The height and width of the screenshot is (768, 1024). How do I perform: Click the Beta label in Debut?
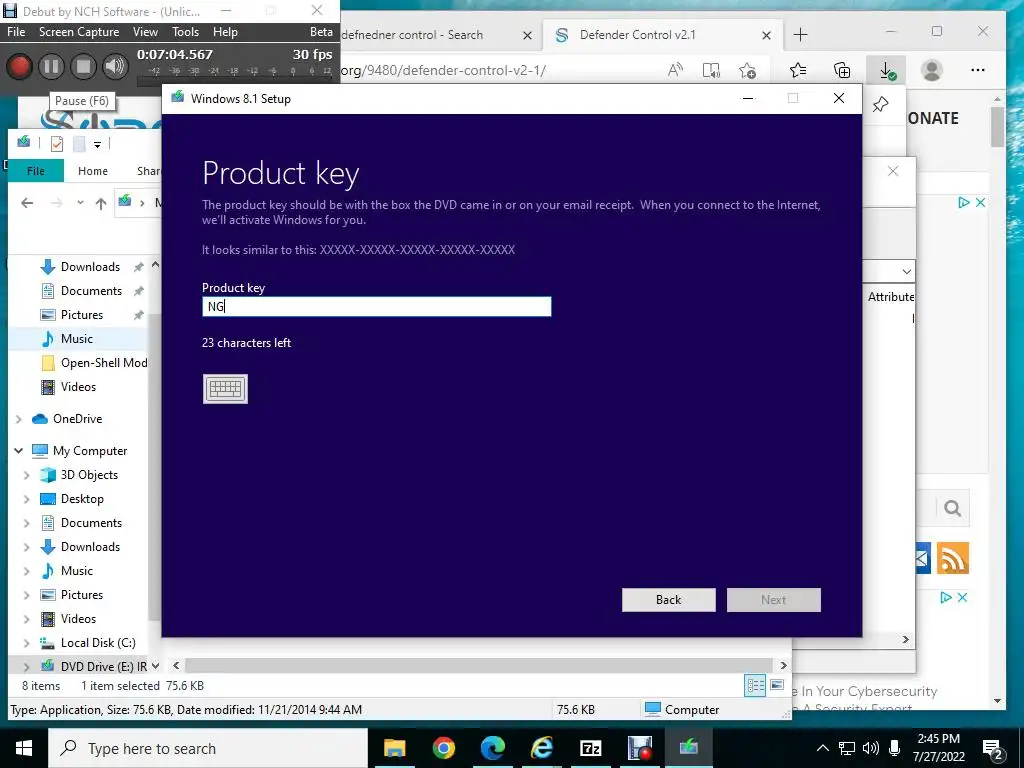click(x=321, y=31)
